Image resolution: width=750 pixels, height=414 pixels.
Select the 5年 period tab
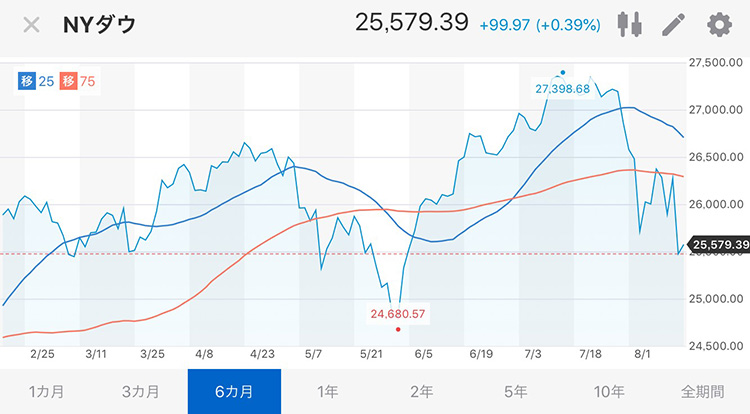[515, 392]
